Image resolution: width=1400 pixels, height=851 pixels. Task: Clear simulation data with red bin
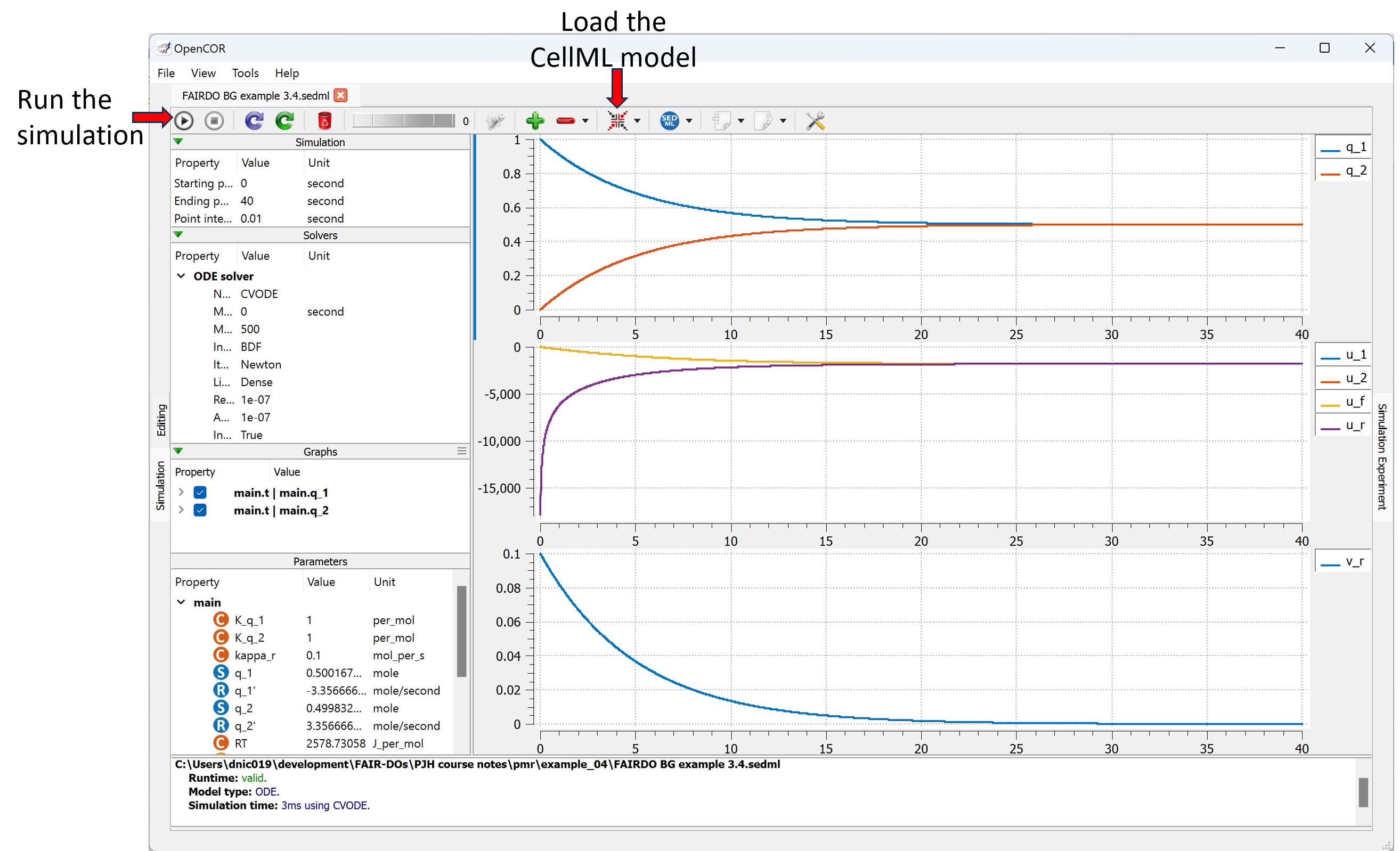coord(324,120)
